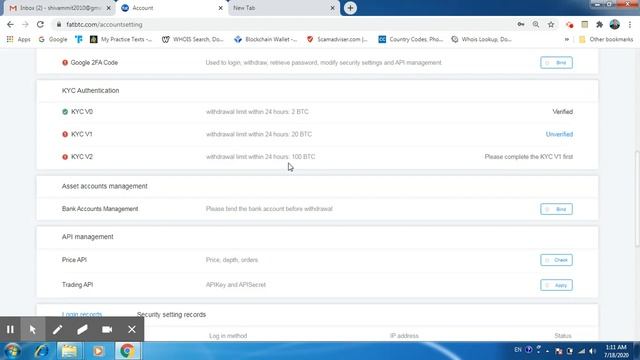640x360 pixels.
Task: Click the fatbtc.com address bar
Action: click(286, 24)
